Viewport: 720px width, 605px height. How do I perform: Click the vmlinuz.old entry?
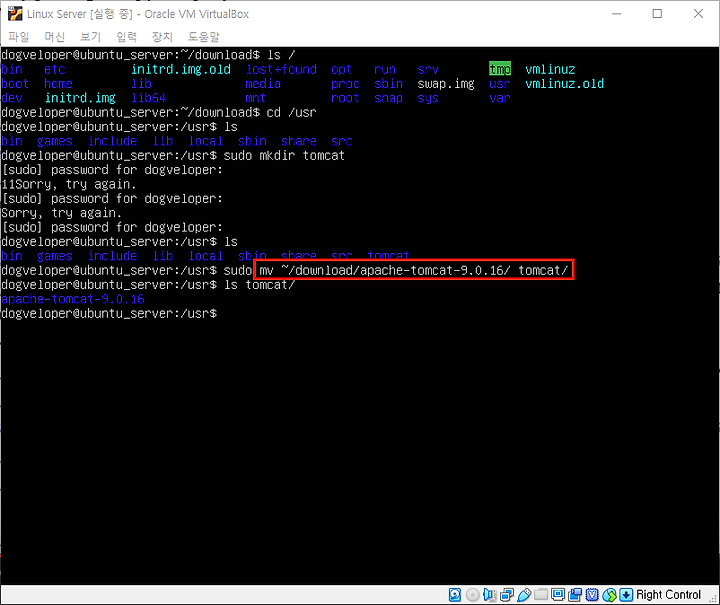point(565,84)
